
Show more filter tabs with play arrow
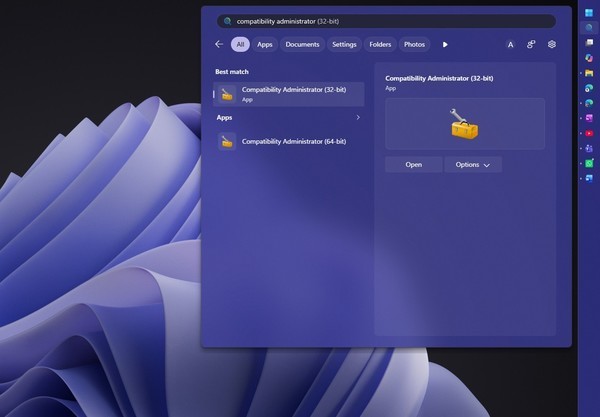coord(445,44)
